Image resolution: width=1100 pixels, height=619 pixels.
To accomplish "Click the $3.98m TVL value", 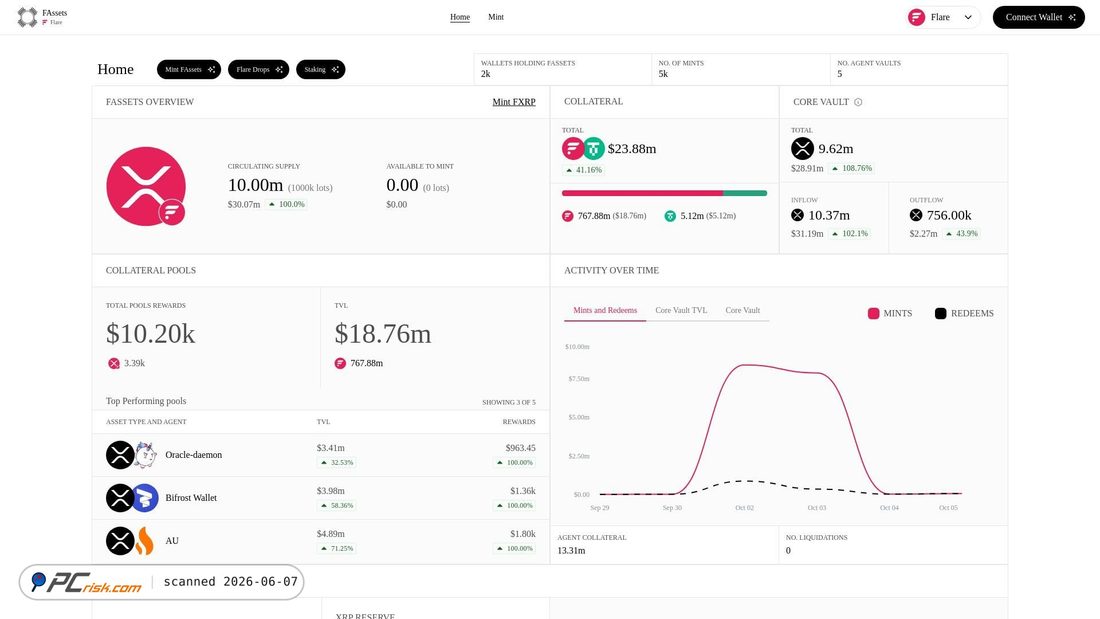I will click(330, 491).
